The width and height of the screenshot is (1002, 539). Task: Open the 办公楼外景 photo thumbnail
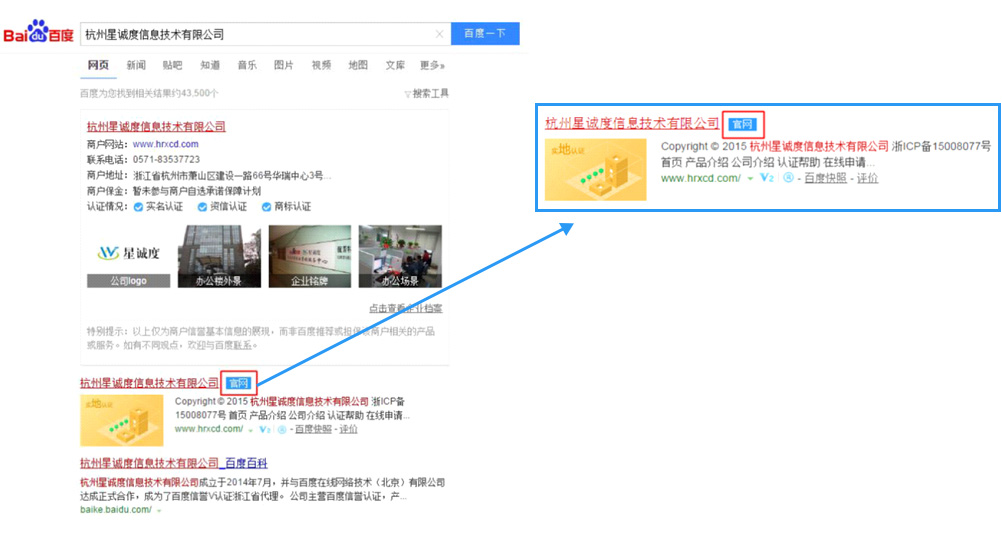[x=212, y=258]
